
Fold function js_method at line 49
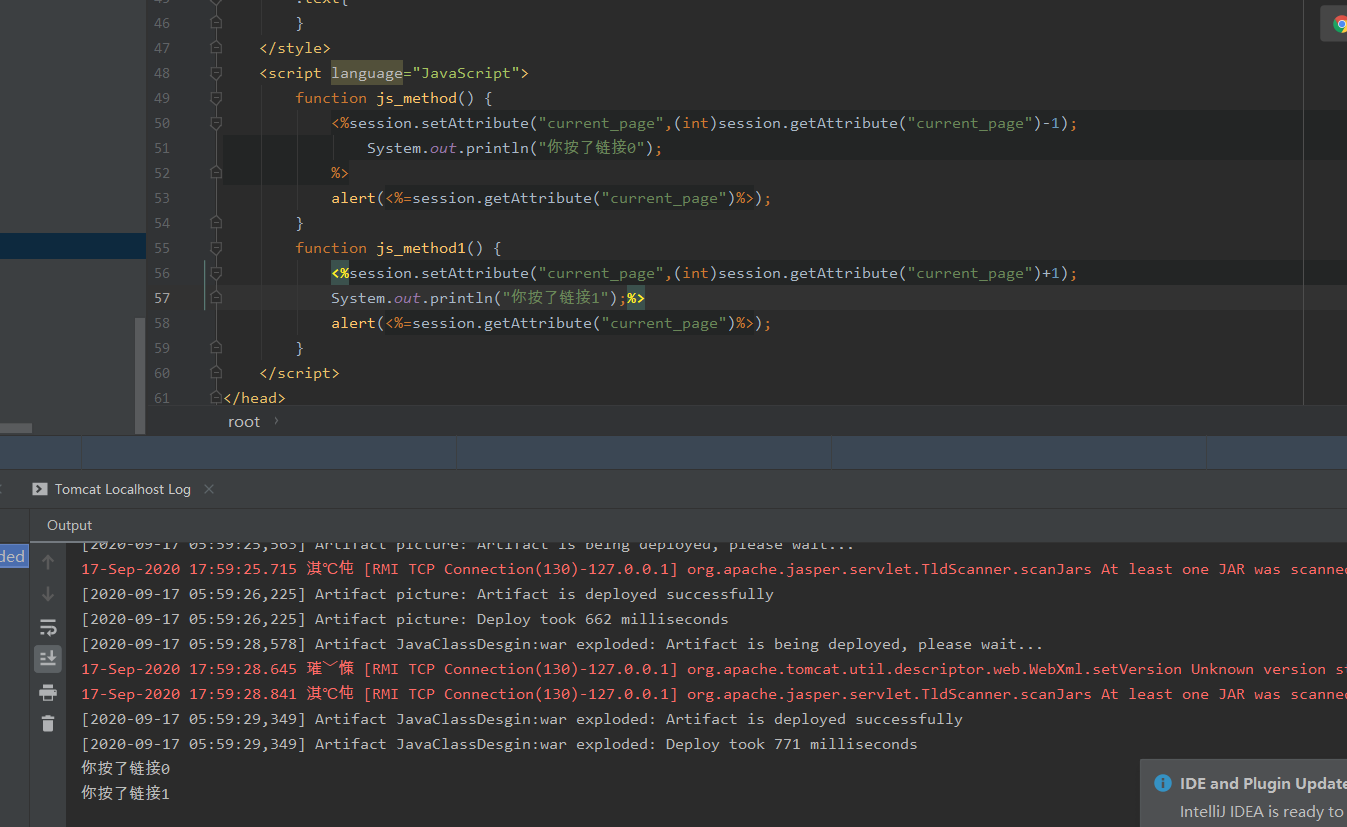[216, 98]
